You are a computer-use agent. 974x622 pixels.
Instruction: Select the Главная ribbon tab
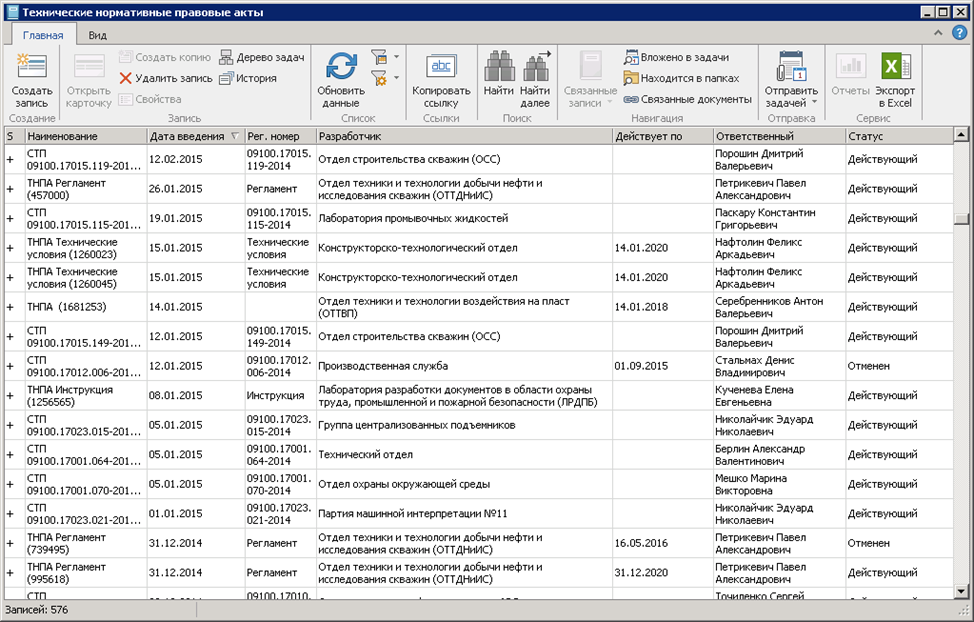[x=43, y=35]
